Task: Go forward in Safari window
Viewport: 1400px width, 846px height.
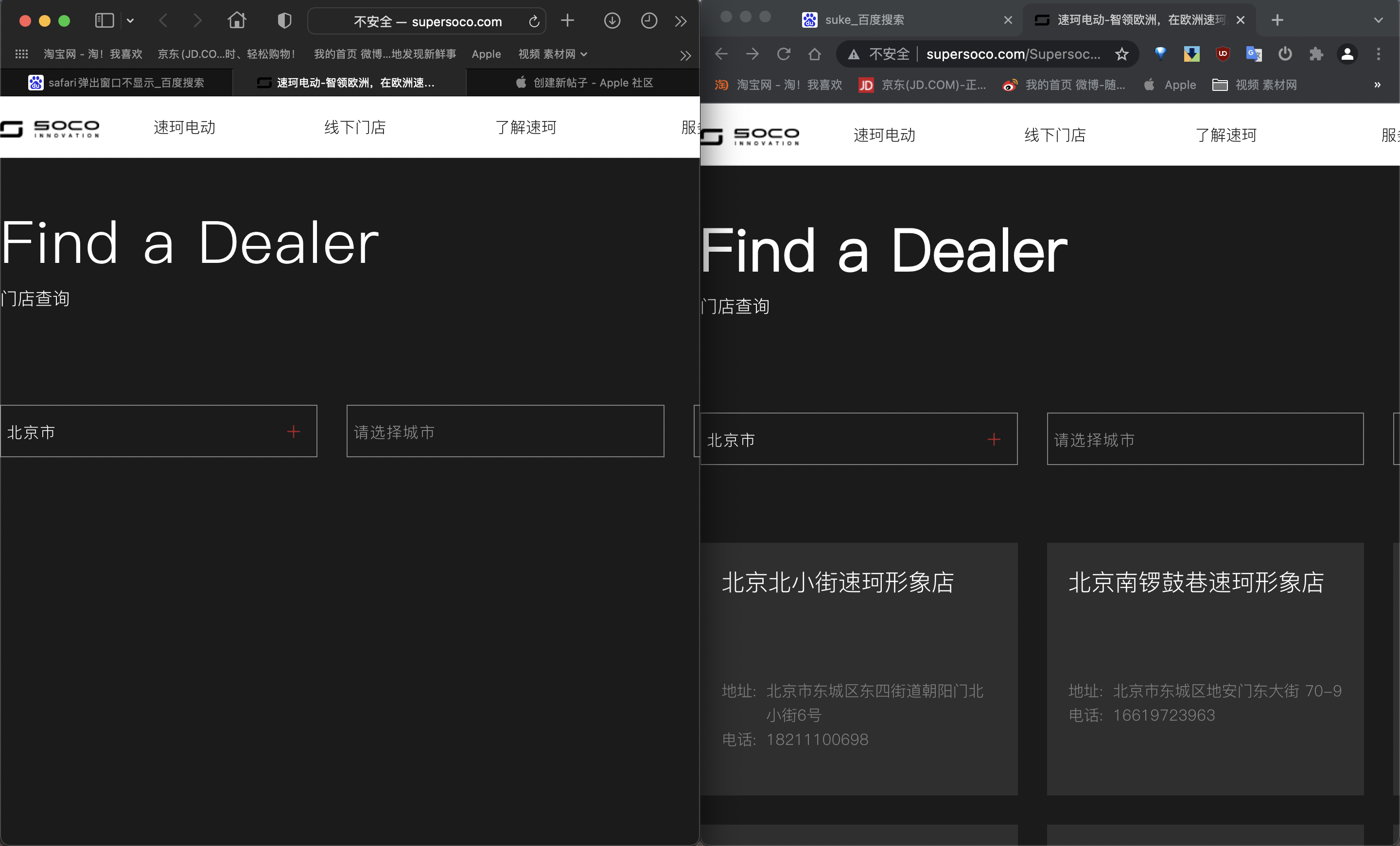Action: click(x=197, y=21)
